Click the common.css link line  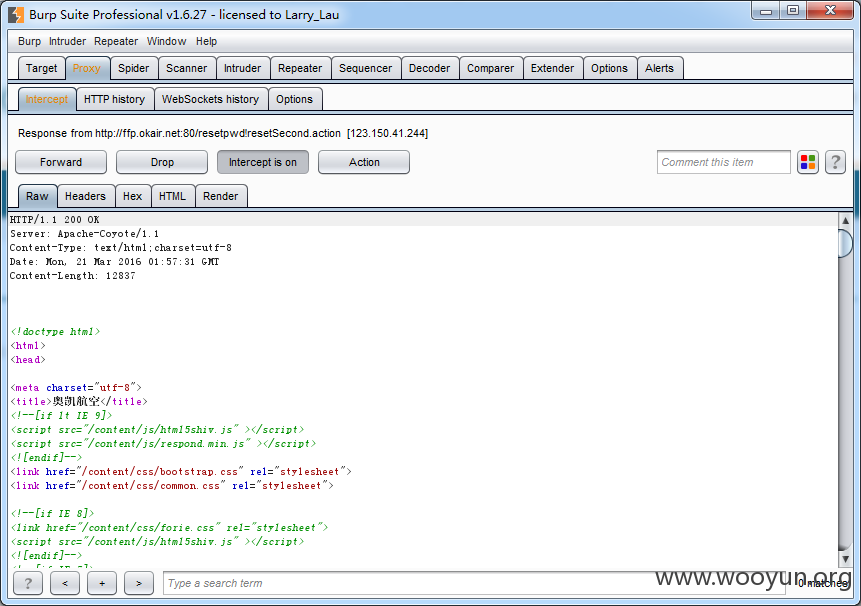point(172,486)
